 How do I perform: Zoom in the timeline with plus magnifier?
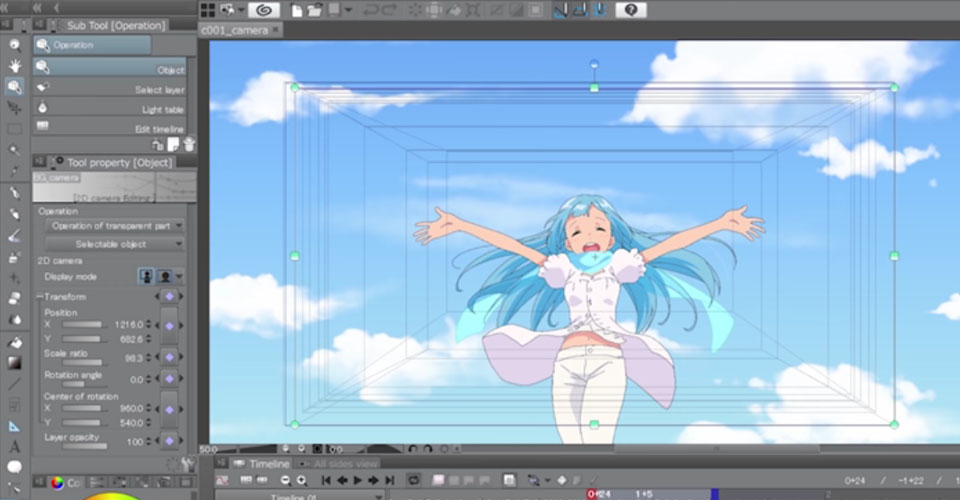click(302, 480)
